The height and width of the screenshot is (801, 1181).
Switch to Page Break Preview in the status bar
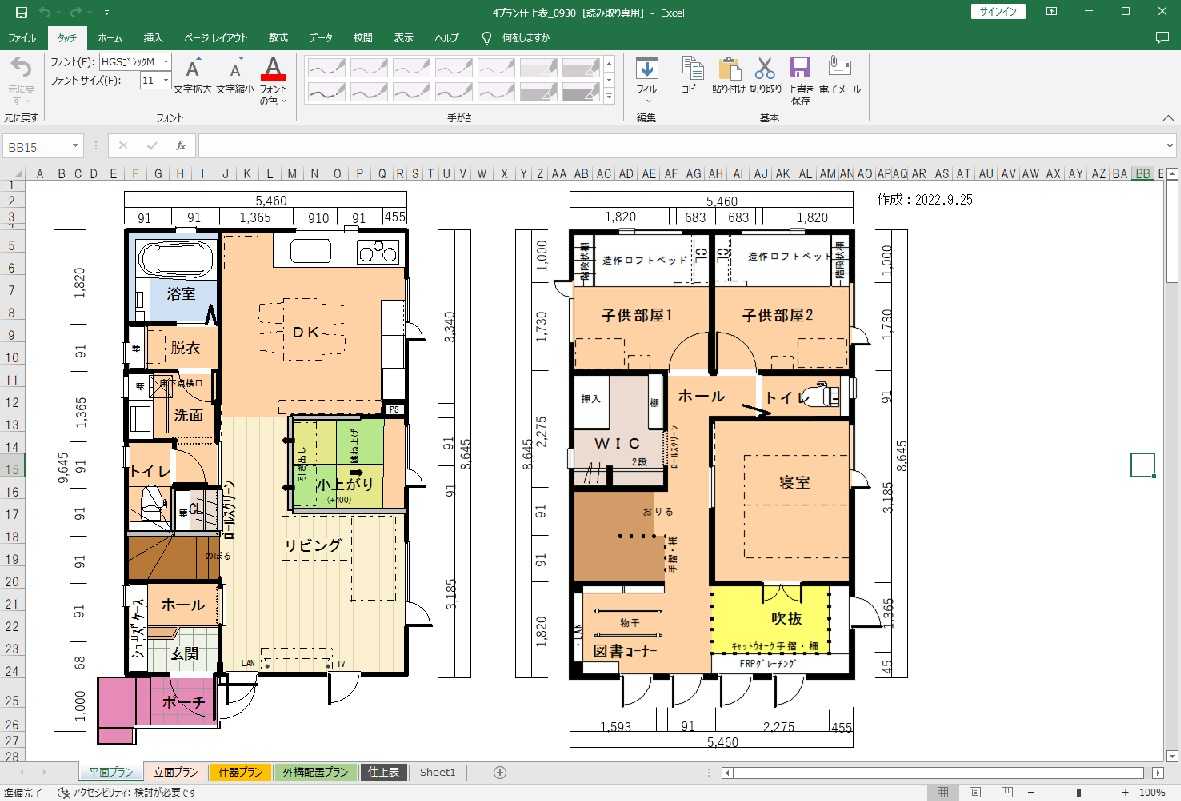(x=1008, y=792)
